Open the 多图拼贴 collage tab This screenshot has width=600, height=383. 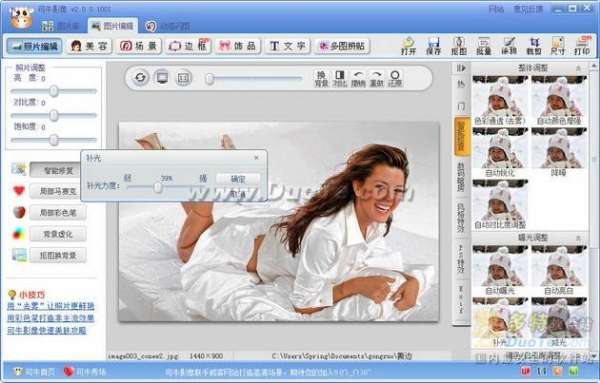[x=342, y=46]
